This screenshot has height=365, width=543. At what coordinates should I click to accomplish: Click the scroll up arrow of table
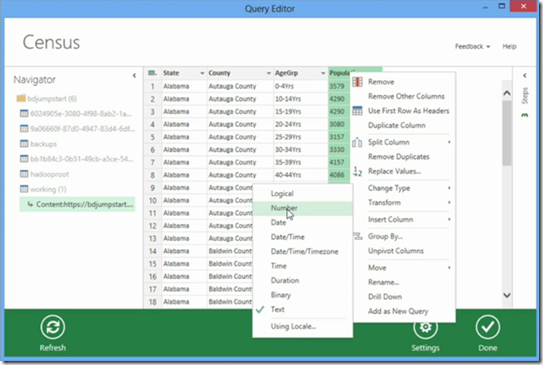pyautogui.click(x=507, y=93)
